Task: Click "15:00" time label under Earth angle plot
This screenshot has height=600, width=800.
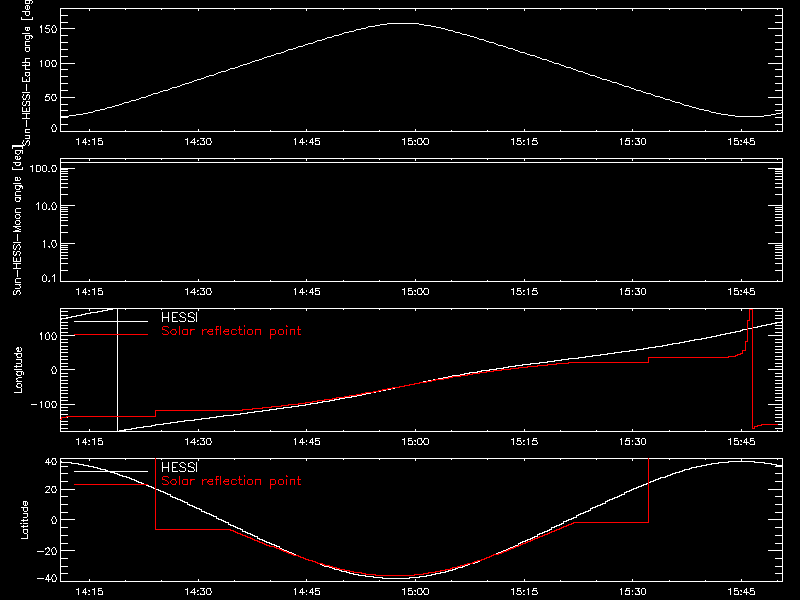Action: tap(415, 141)
